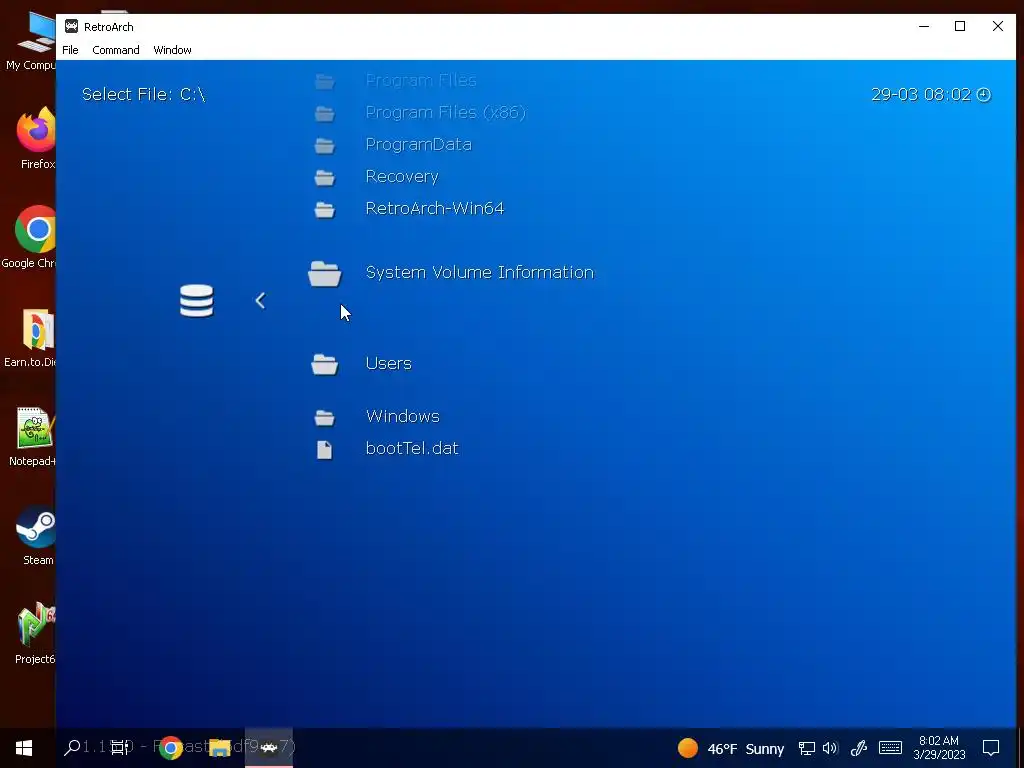
Task: Click the clock icon next to the time
Action: coord(984,95)
